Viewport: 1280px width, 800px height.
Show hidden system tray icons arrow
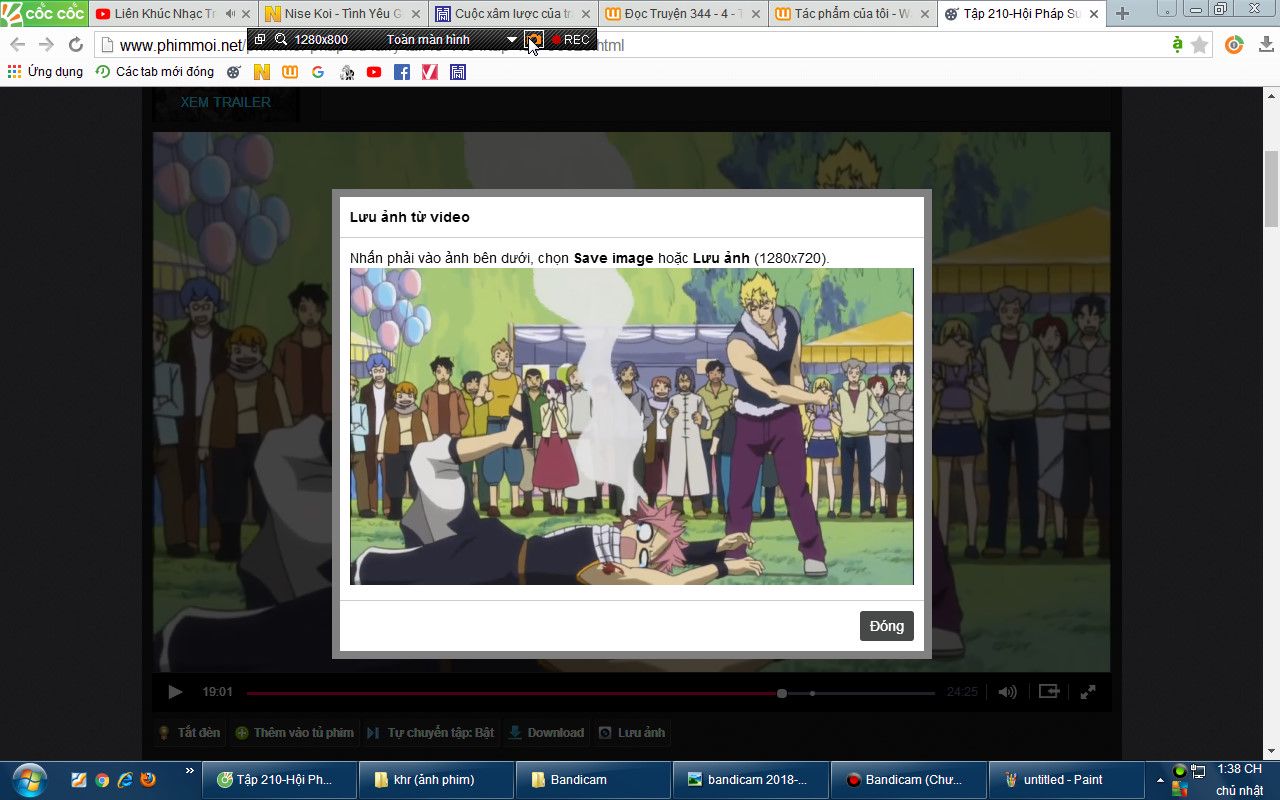(1160, 780)
